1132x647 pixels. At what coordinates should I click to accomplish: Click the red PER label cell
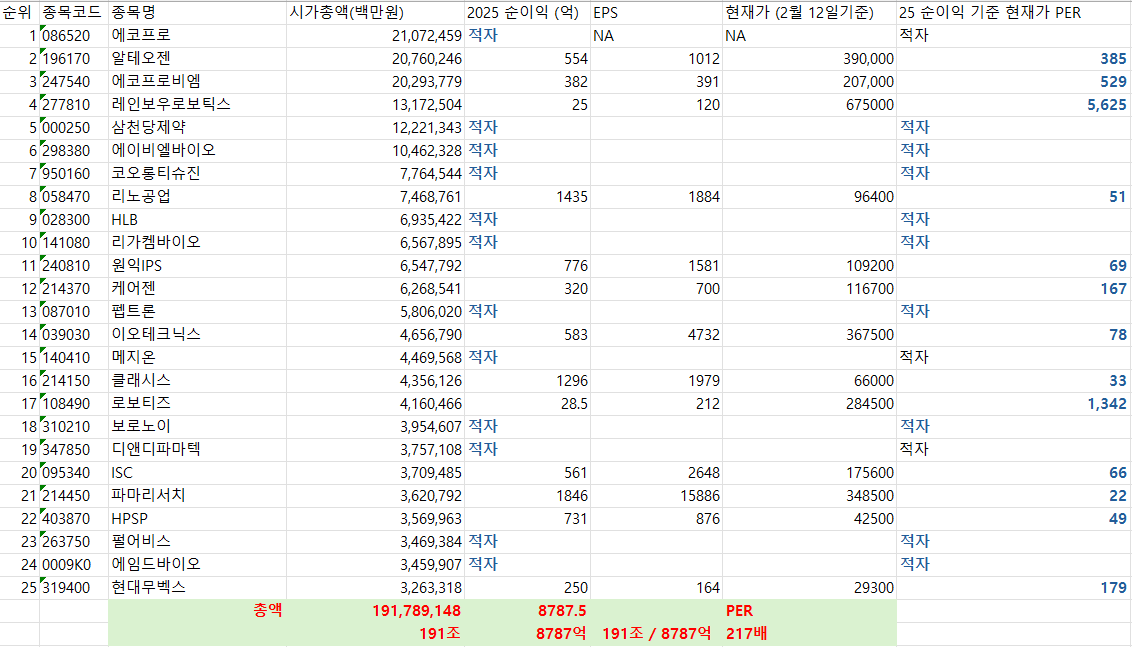[809, 611]
